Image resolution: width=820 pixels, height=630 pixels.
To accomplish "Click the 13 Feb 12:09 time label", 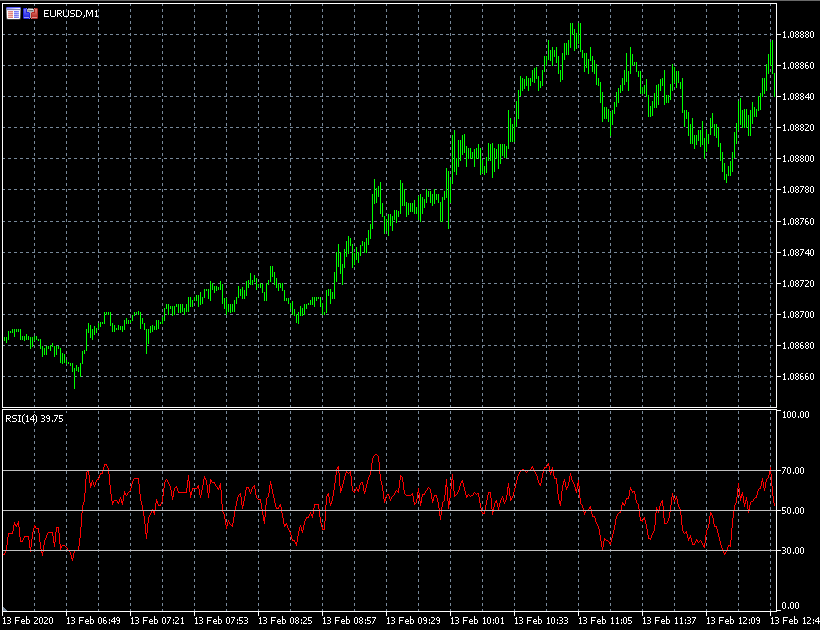I will [733, 621].
